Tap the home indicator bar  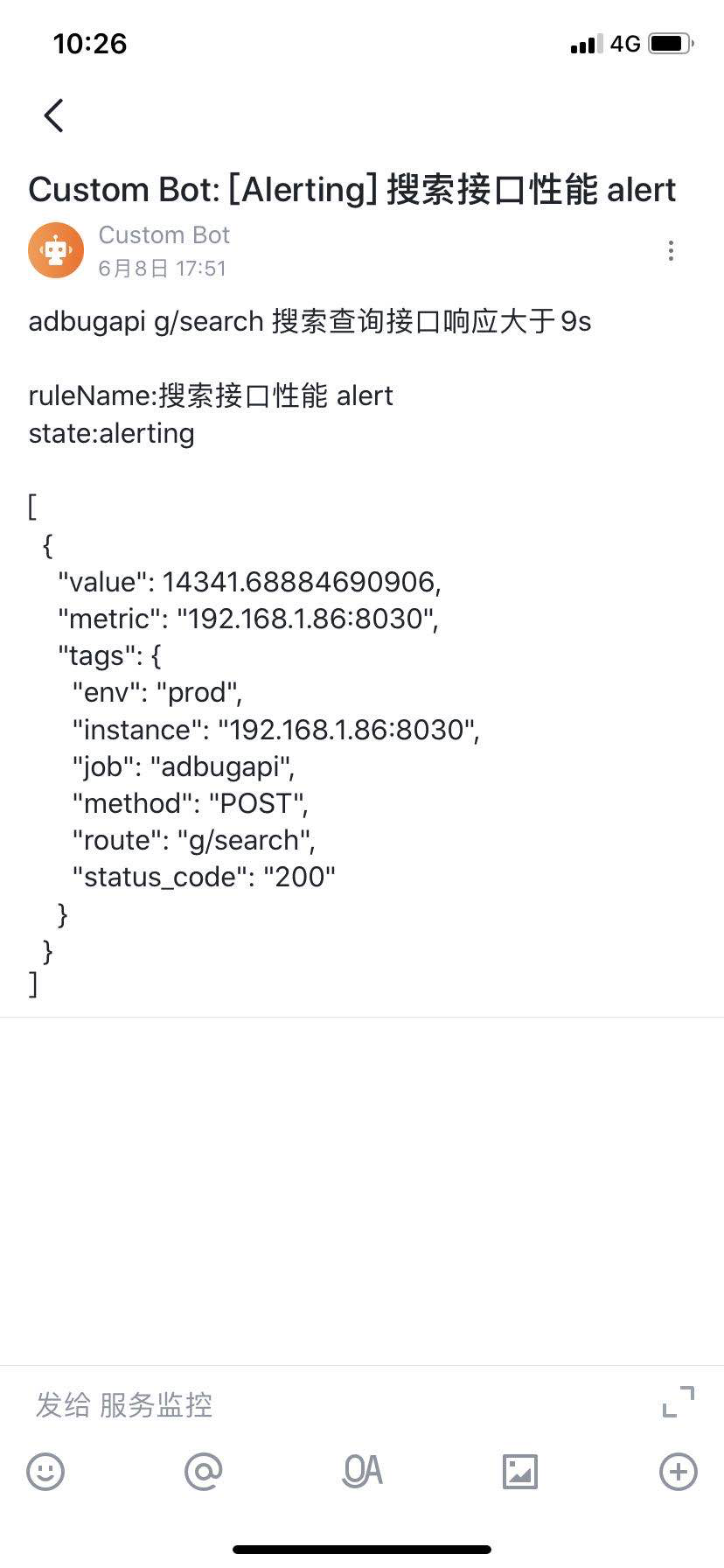(362, 1550)
